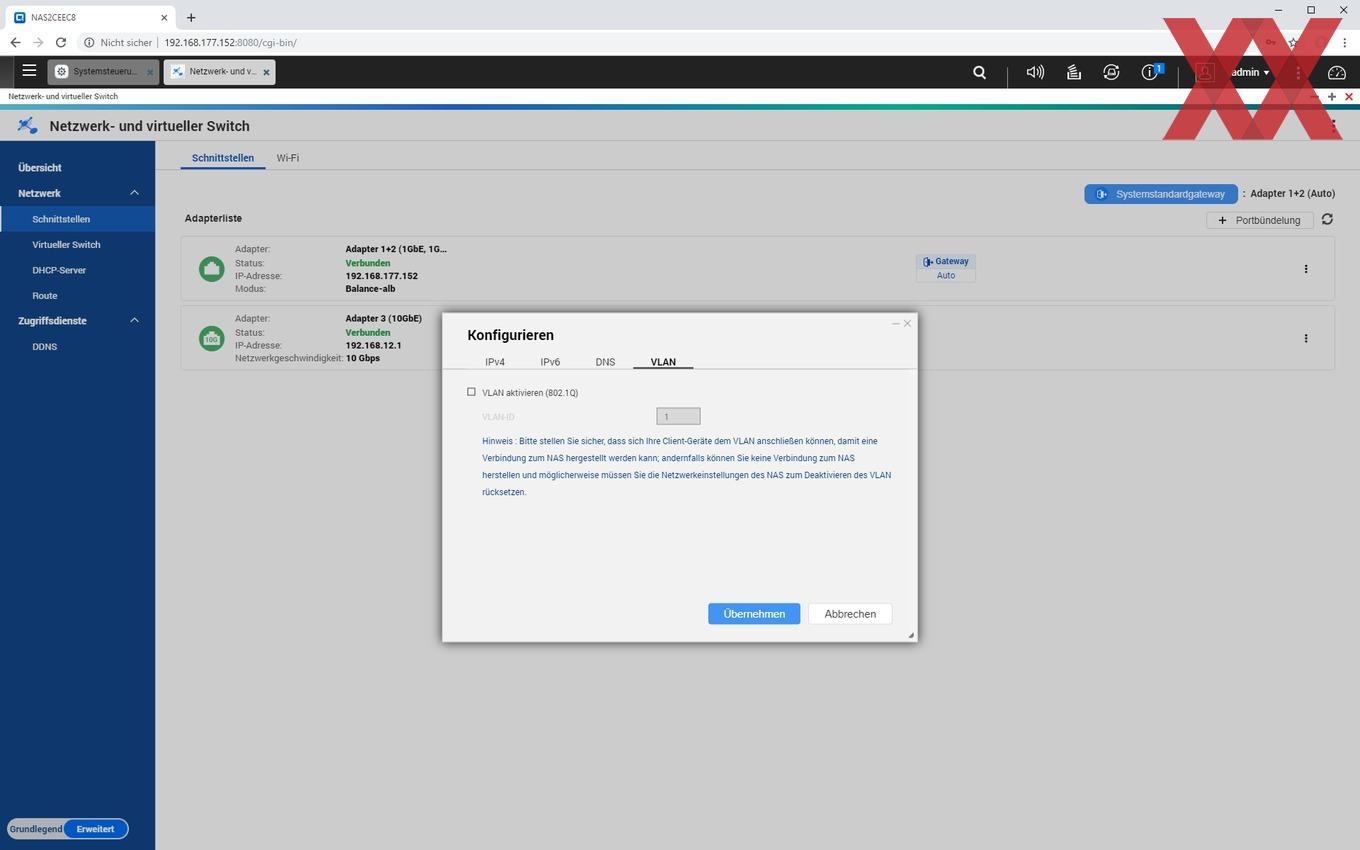The height and width of the screenshot is (850, 1360).
Task: Click the Abbrechen button
Action: pos(850,614)
